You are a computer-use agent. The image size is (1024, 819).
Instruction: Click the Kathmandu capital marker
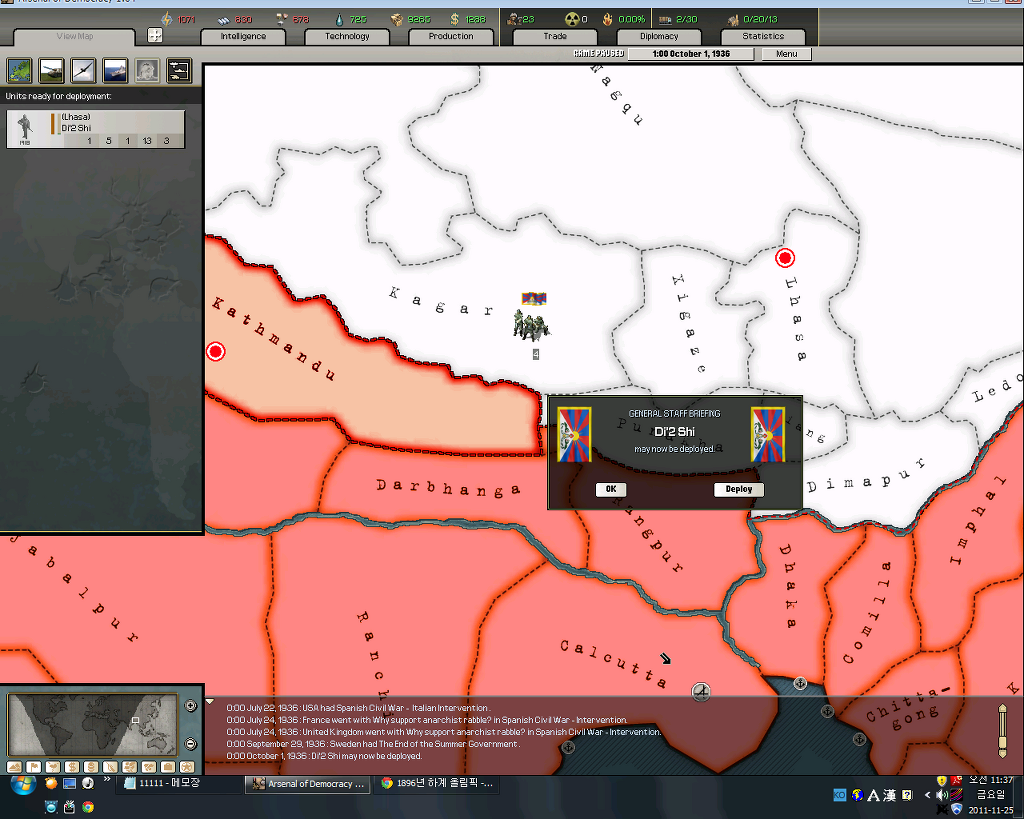coord(216,351)
